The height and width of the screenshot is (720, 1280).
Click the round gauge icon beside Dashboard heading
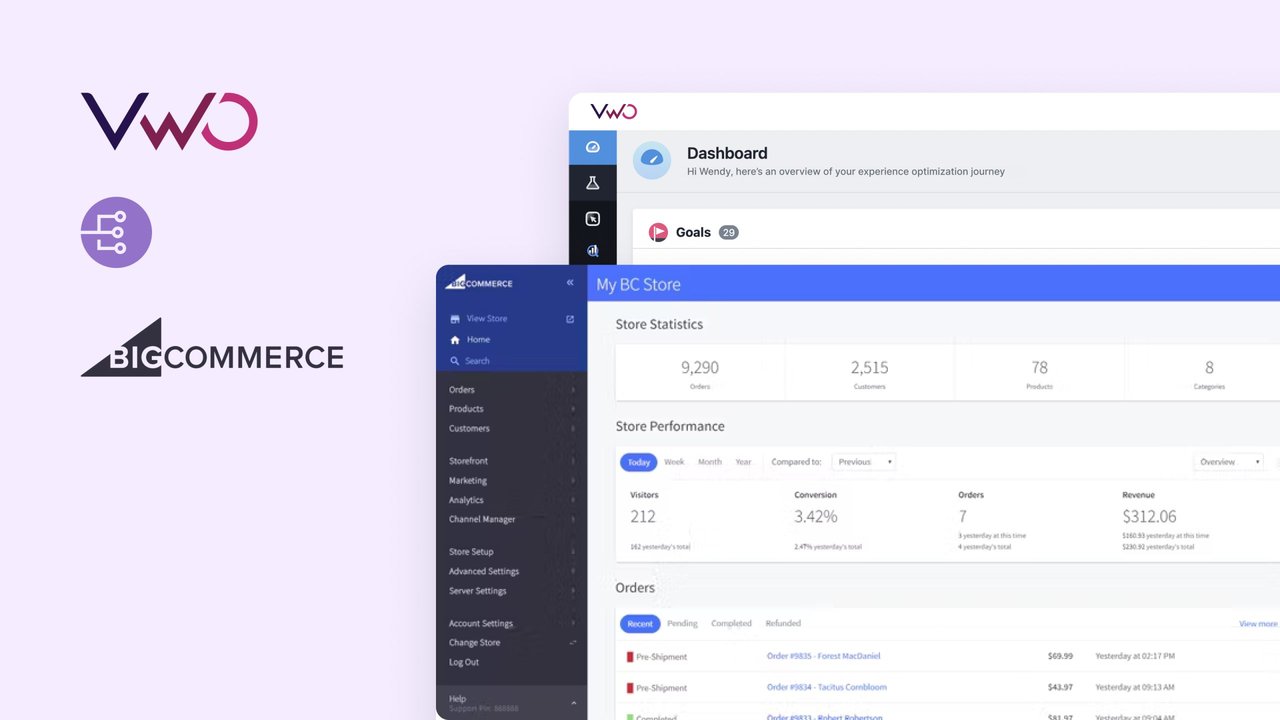(x=652, y=160)
